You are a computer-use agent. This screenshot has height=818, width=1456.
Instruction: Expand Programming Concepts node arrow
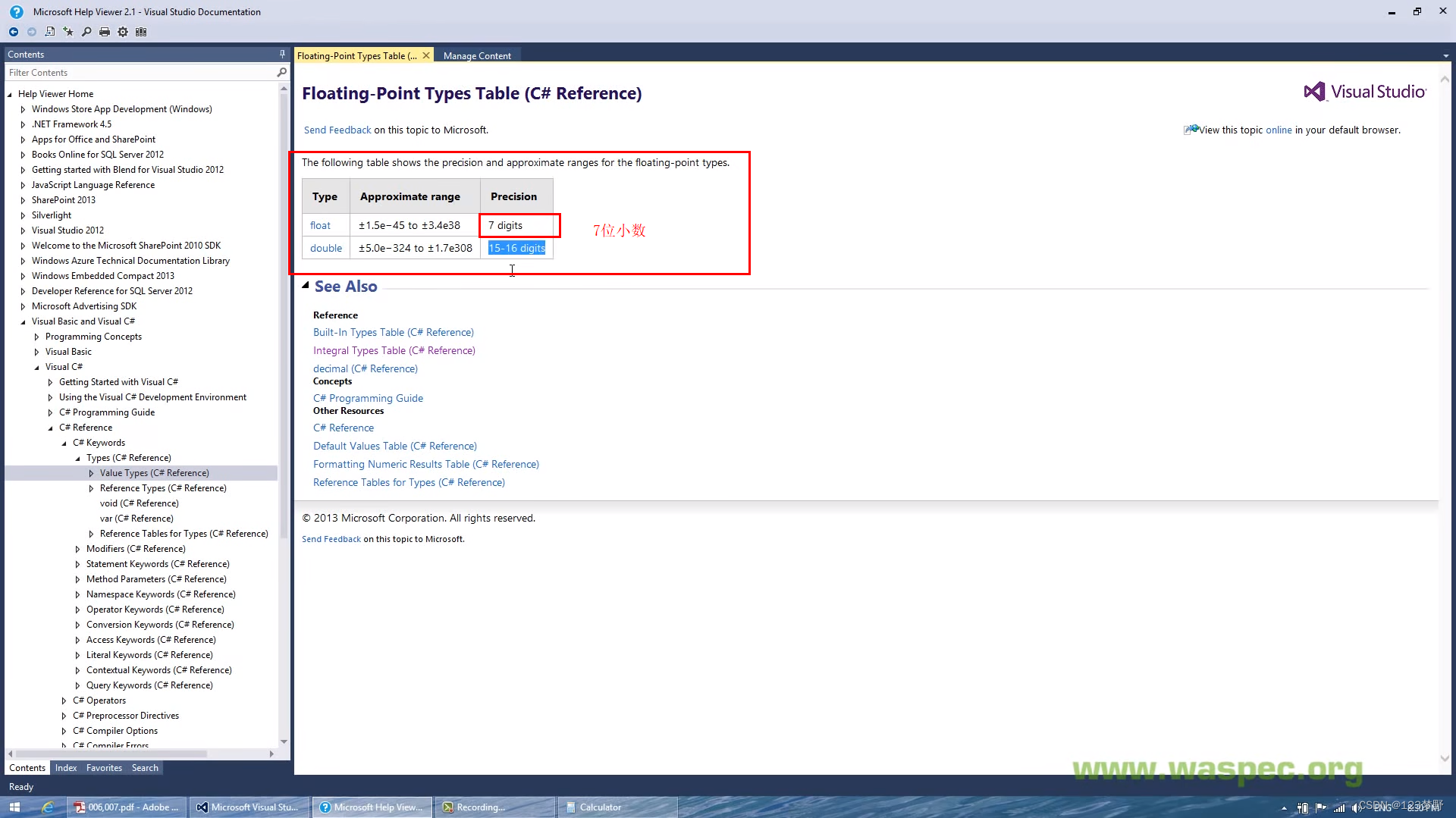point(36,337)
